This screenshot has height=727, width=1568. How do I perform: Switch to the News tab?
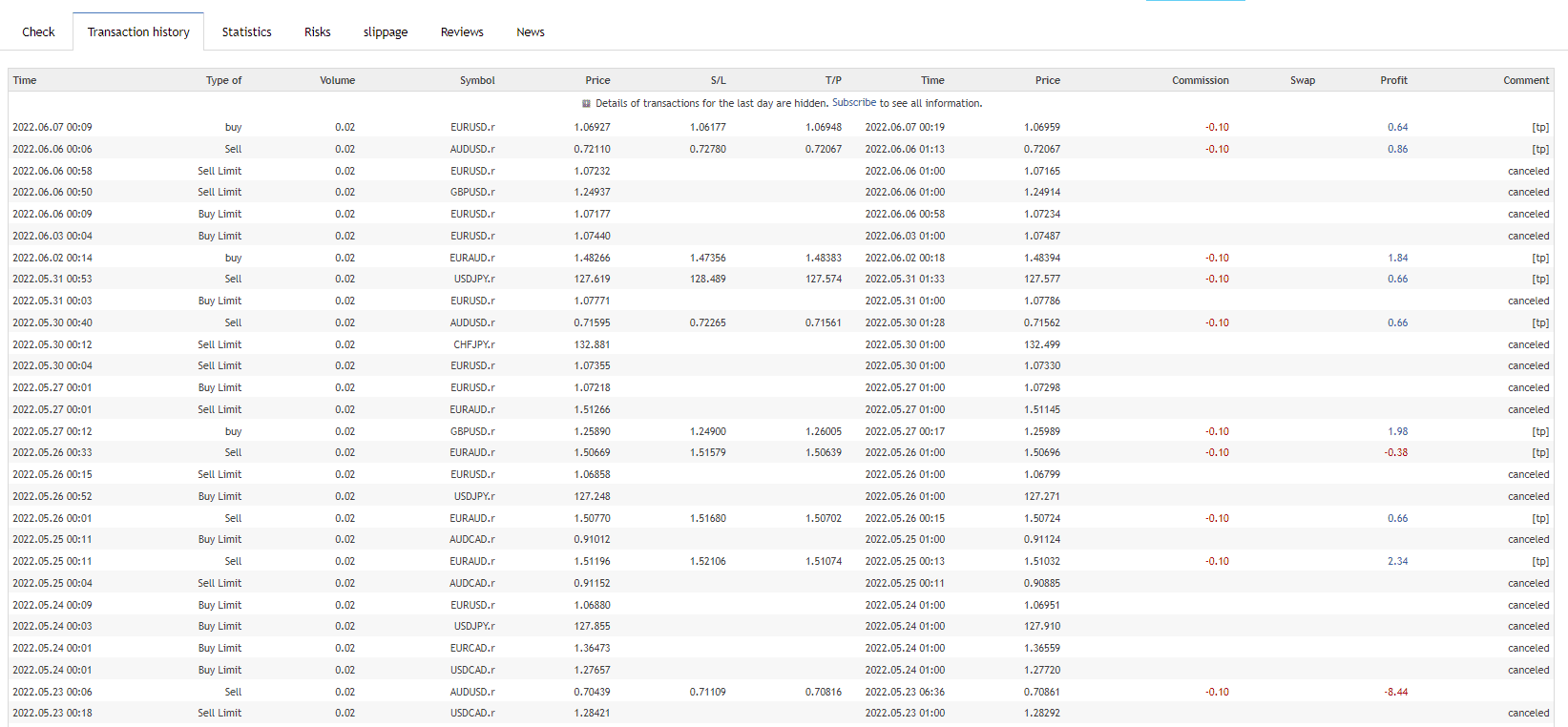pyautogui.click(x=531, y=31)
